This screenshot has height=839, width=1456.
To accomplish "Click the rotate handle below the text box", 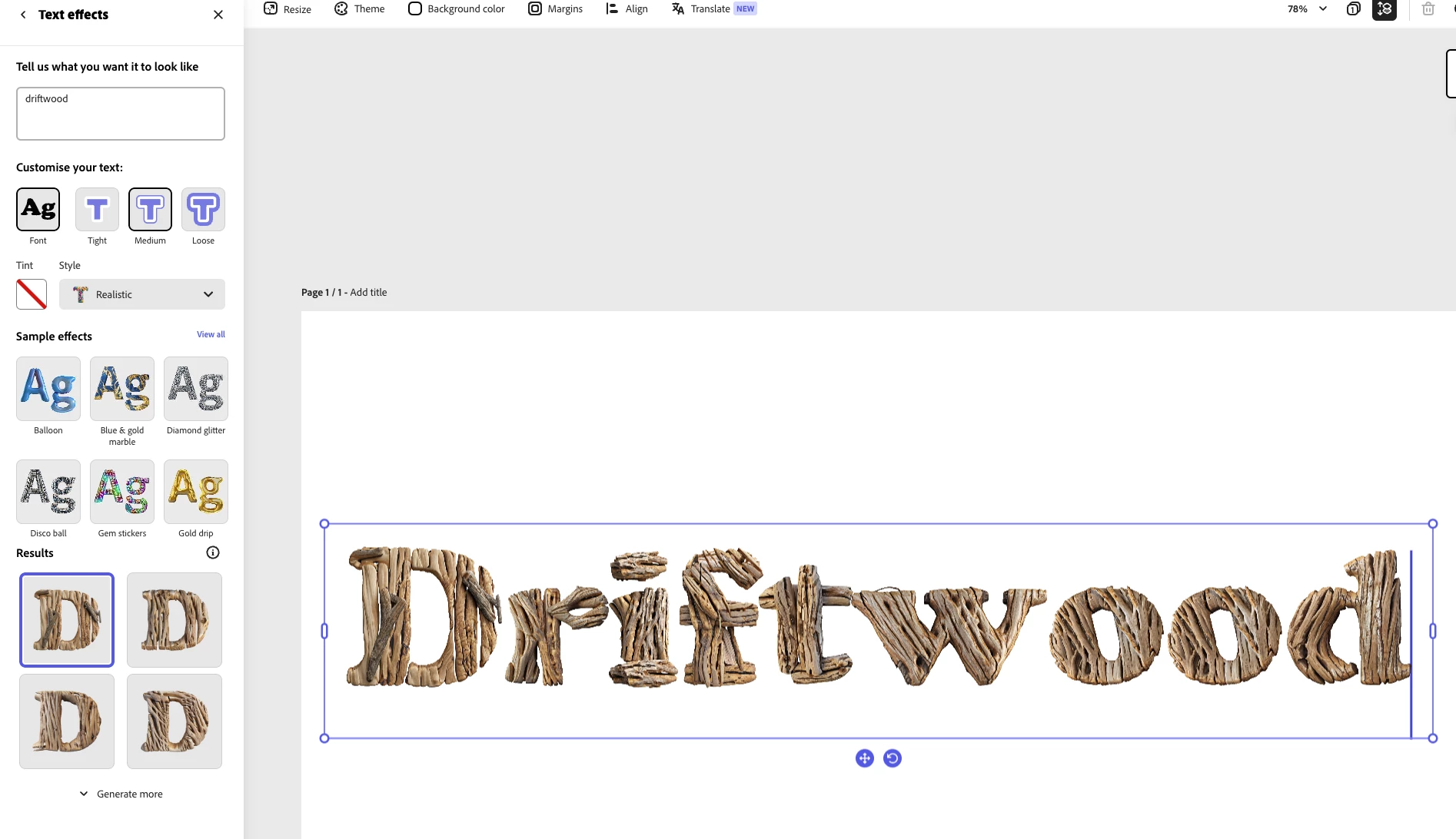I will coord(893,758).
